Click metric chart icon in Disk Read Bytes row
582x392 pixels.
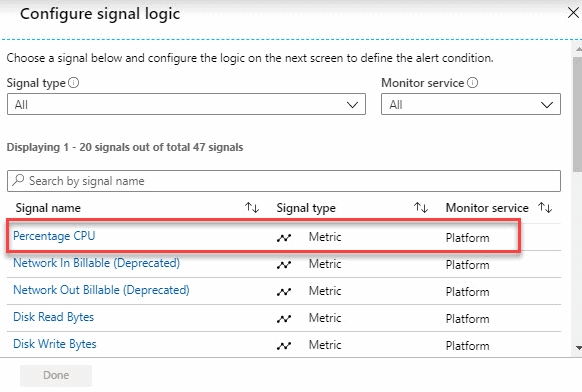click(x=284, y=318)
